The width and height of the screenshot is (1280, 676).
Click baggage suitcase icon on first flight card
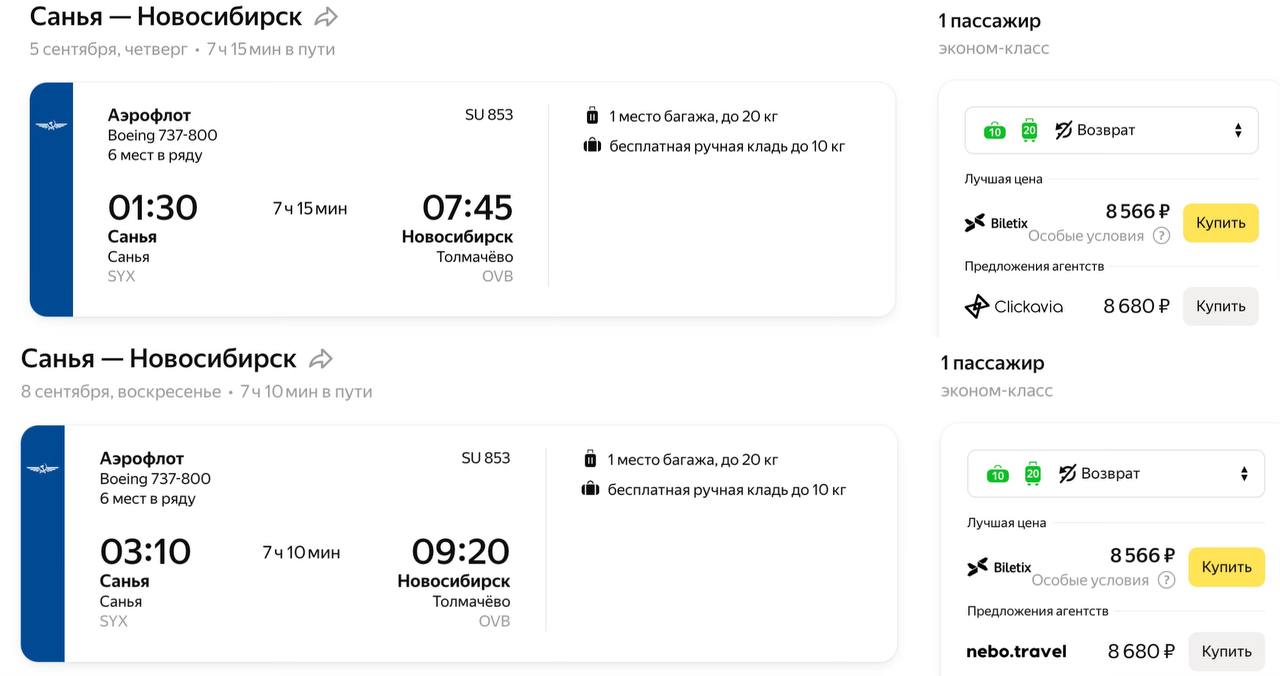pos(591,116)
